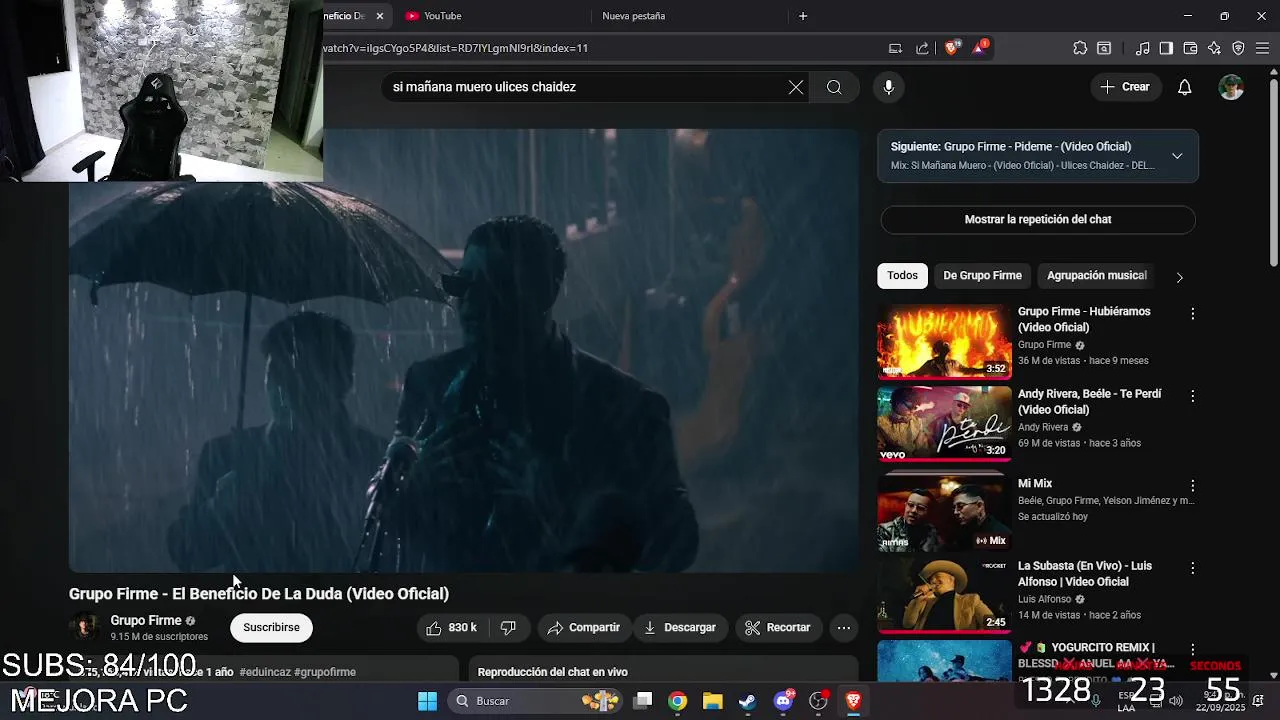Switch to the Nueva pestaña tab
Screen dimensions: 1280x720
pos(690,16)
